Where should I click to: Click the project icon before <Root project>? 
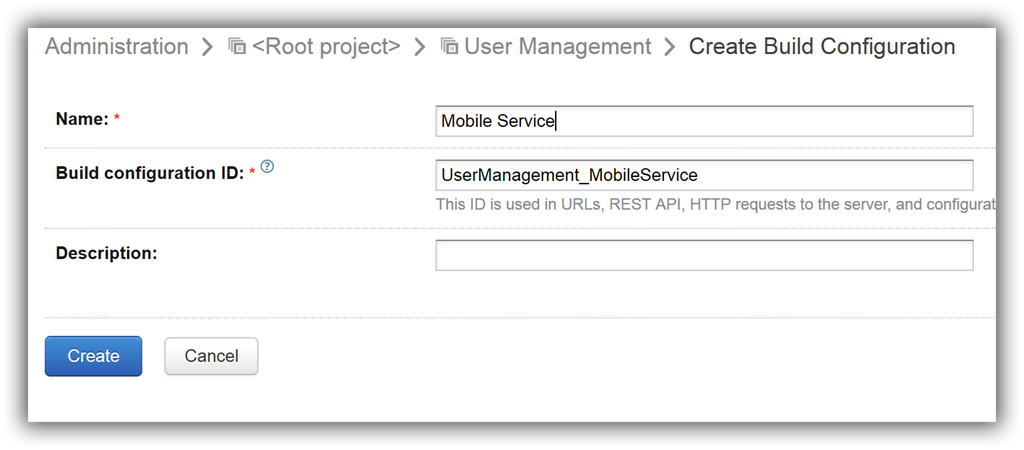(x=237, y=46)
